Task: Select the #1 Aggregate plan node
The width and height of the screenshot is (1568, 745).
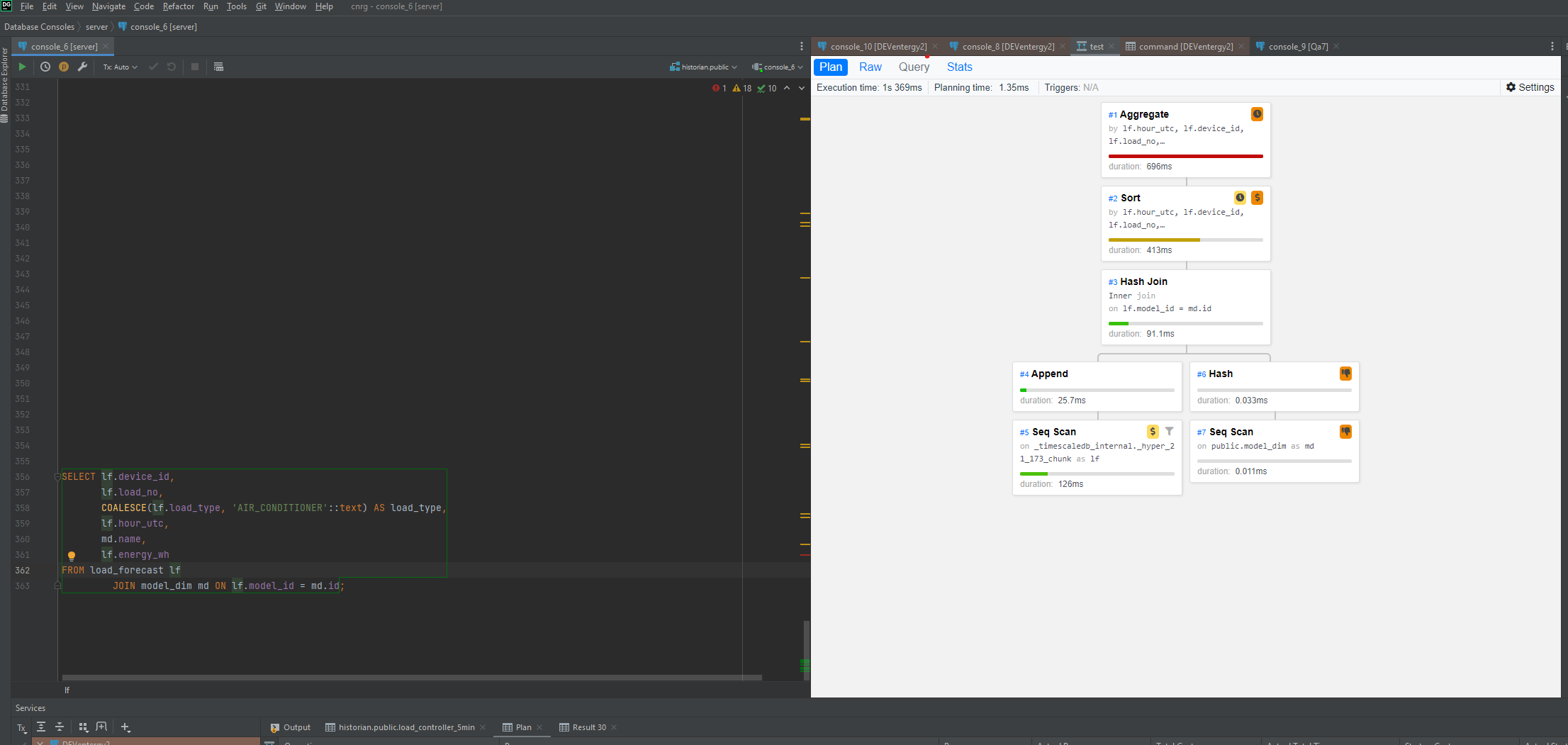Action: coord(1185,140)
